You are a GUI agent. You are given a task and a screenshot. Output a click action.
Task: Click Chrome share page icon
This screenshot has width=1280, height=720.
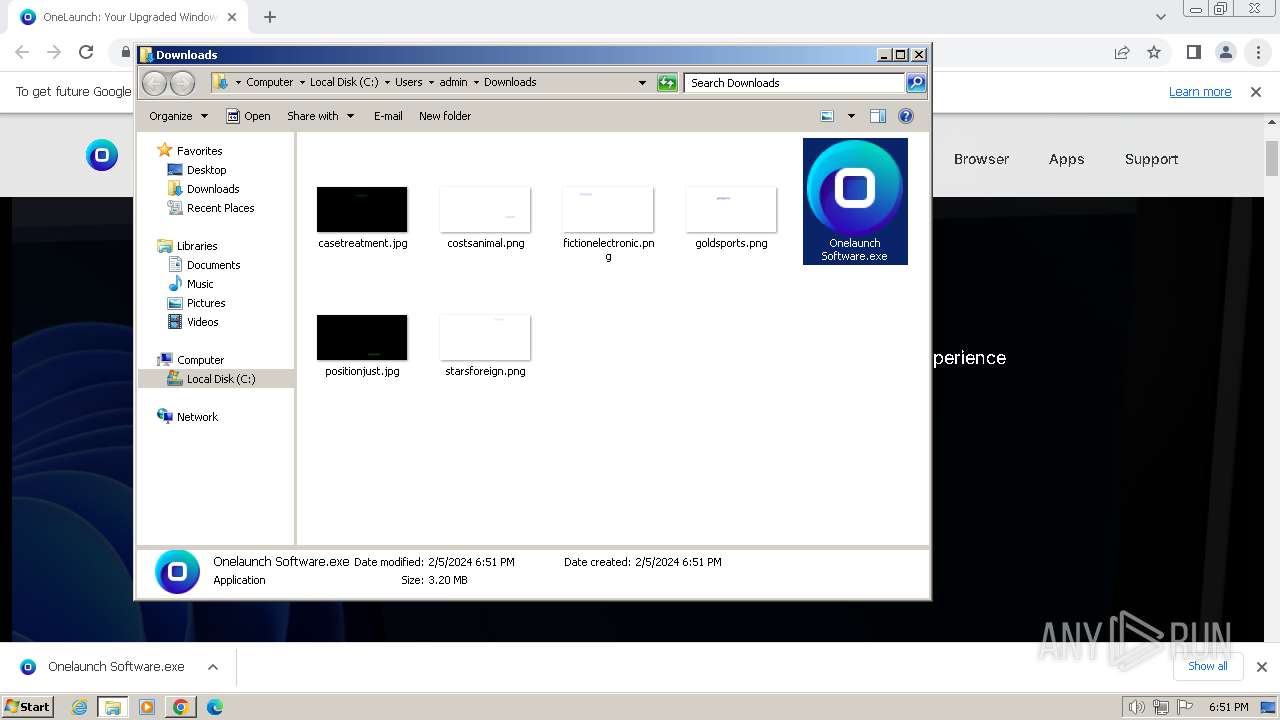pyautogui.click(x=1122, y=53)
